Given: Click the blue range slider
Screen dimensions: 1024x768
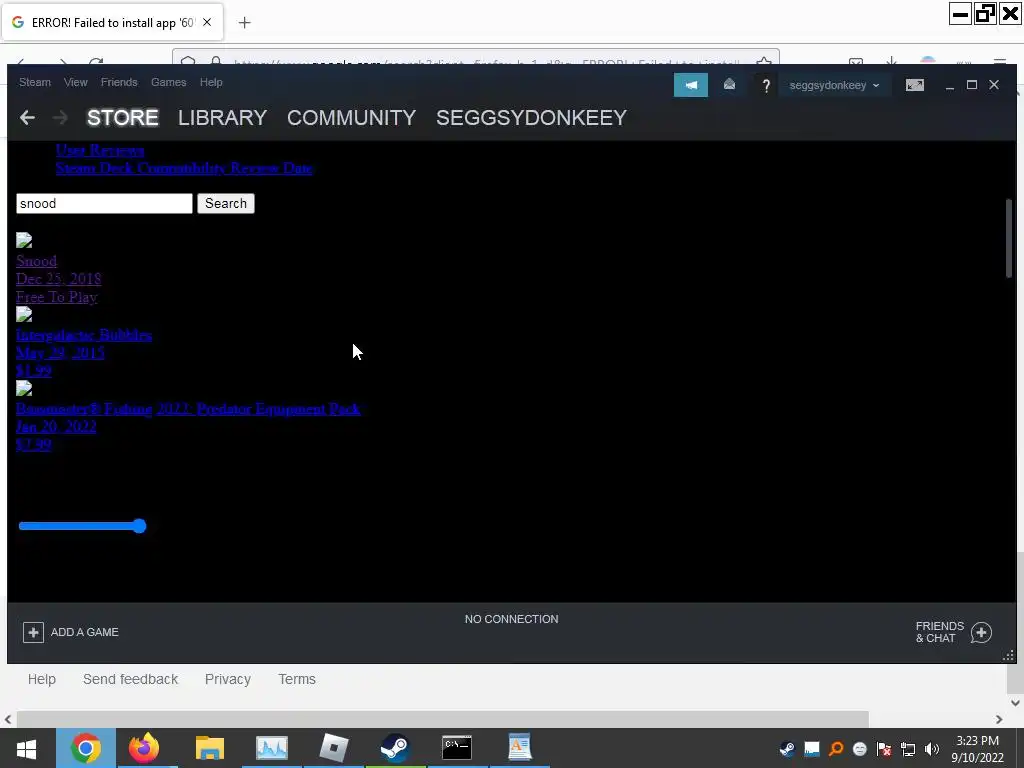Looking at the screenshot, I should 82,526.
